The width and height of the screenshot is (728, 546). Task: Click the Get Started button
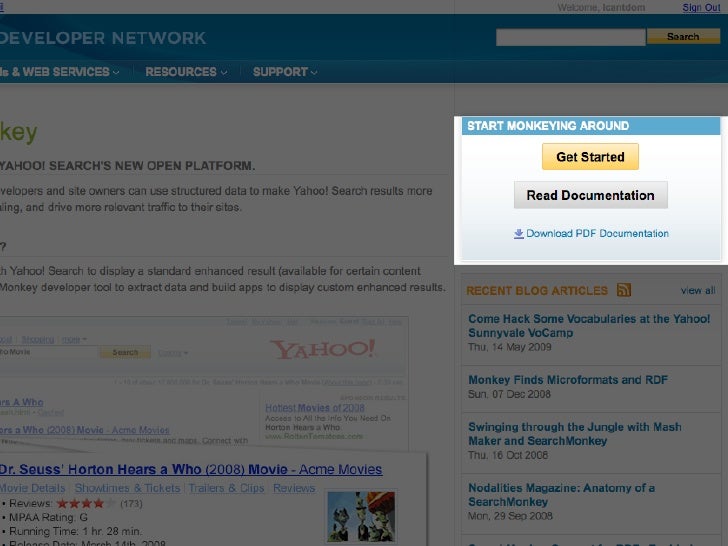pyautogui.click(x=590, y=157)
